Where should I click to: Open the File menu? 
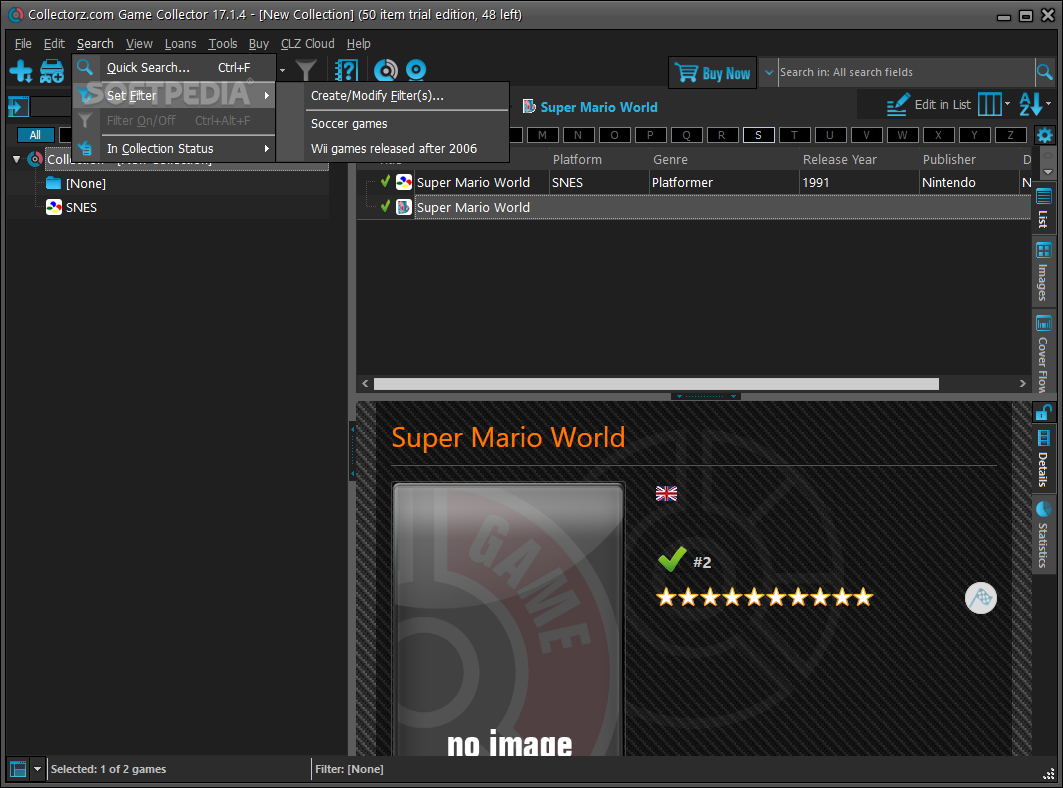(23, 43)
